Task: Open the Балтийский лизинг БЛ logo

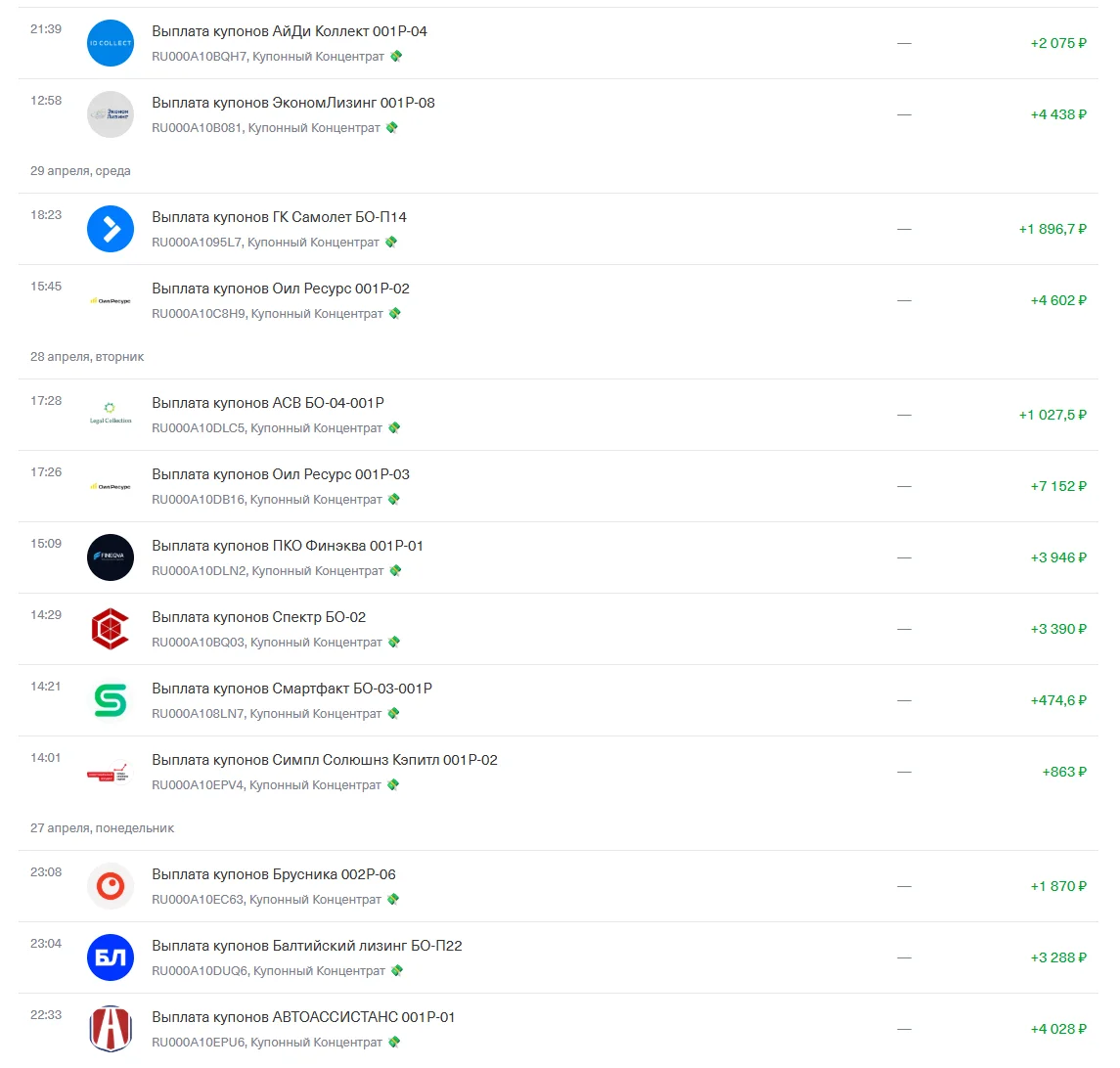Action: coord(110,957)
